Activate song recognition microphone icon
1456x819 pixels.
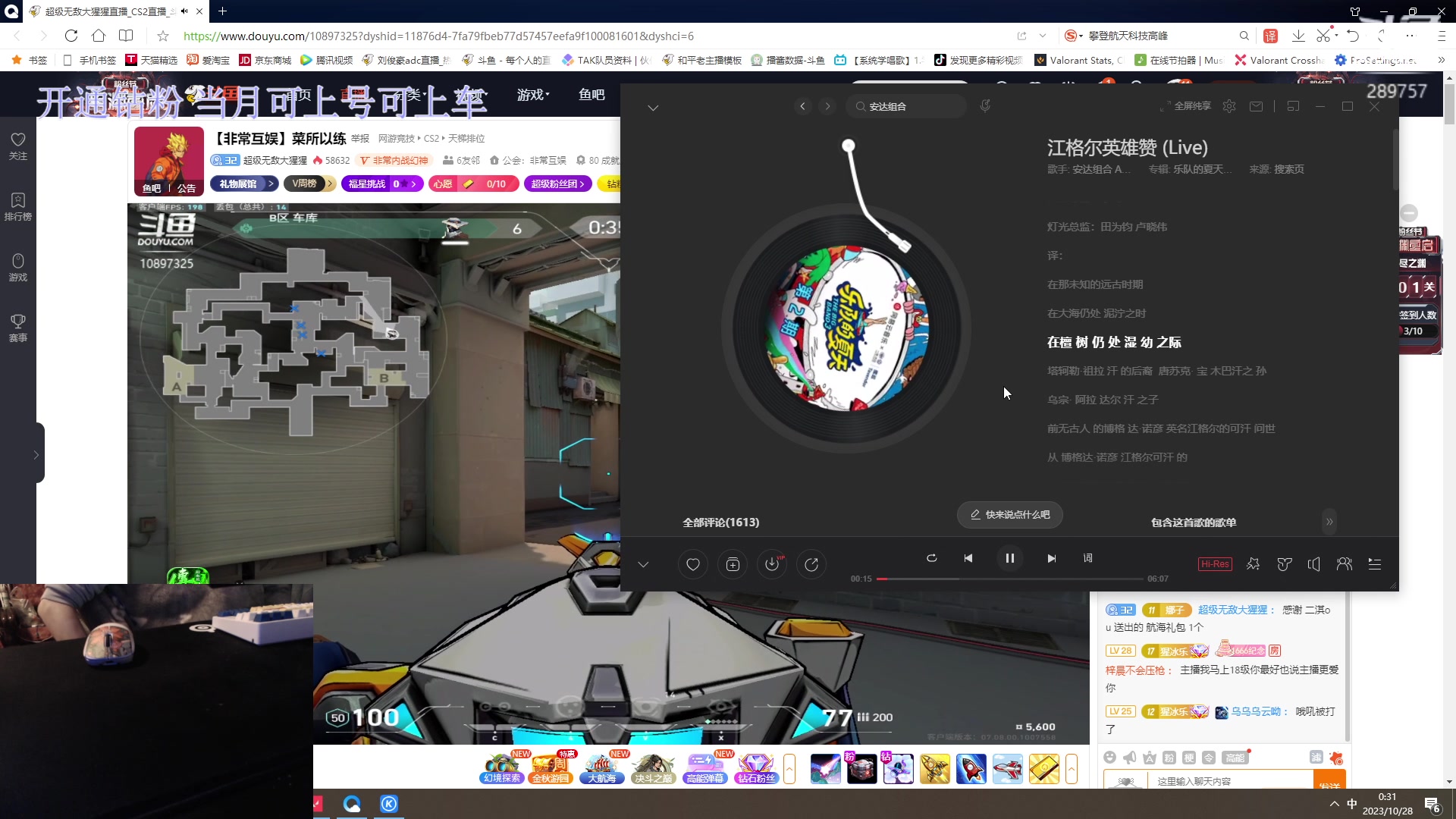coord(985,106)
